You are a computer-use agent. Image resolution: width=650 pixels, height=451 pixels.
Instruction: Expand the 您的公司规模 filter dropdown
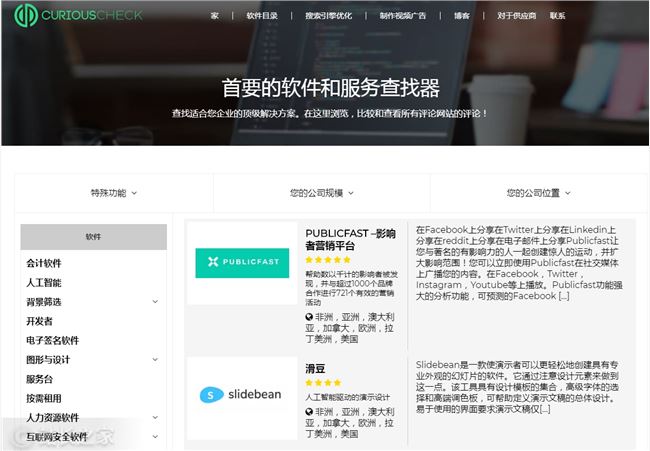click(322, 193)
